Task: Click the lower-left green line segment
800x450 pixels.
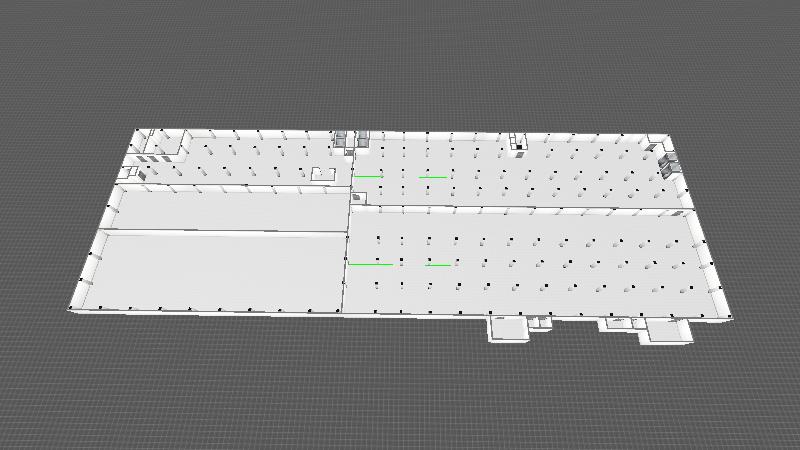Action: (369, 264)
